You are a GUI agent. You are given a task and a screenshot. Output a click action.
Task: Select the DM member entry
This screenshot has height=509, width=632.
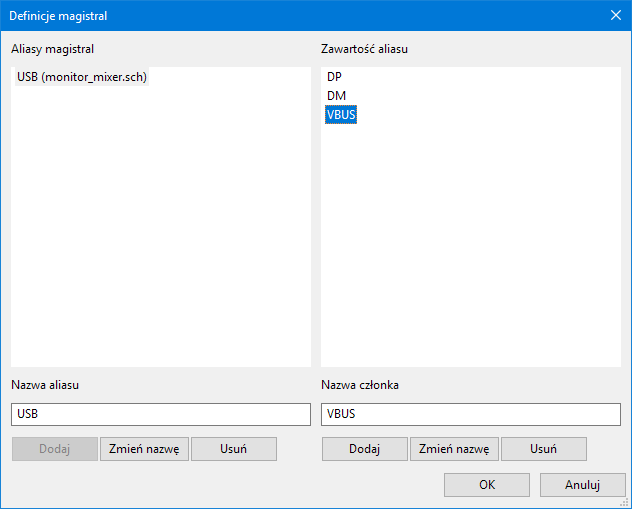[336, 96]
